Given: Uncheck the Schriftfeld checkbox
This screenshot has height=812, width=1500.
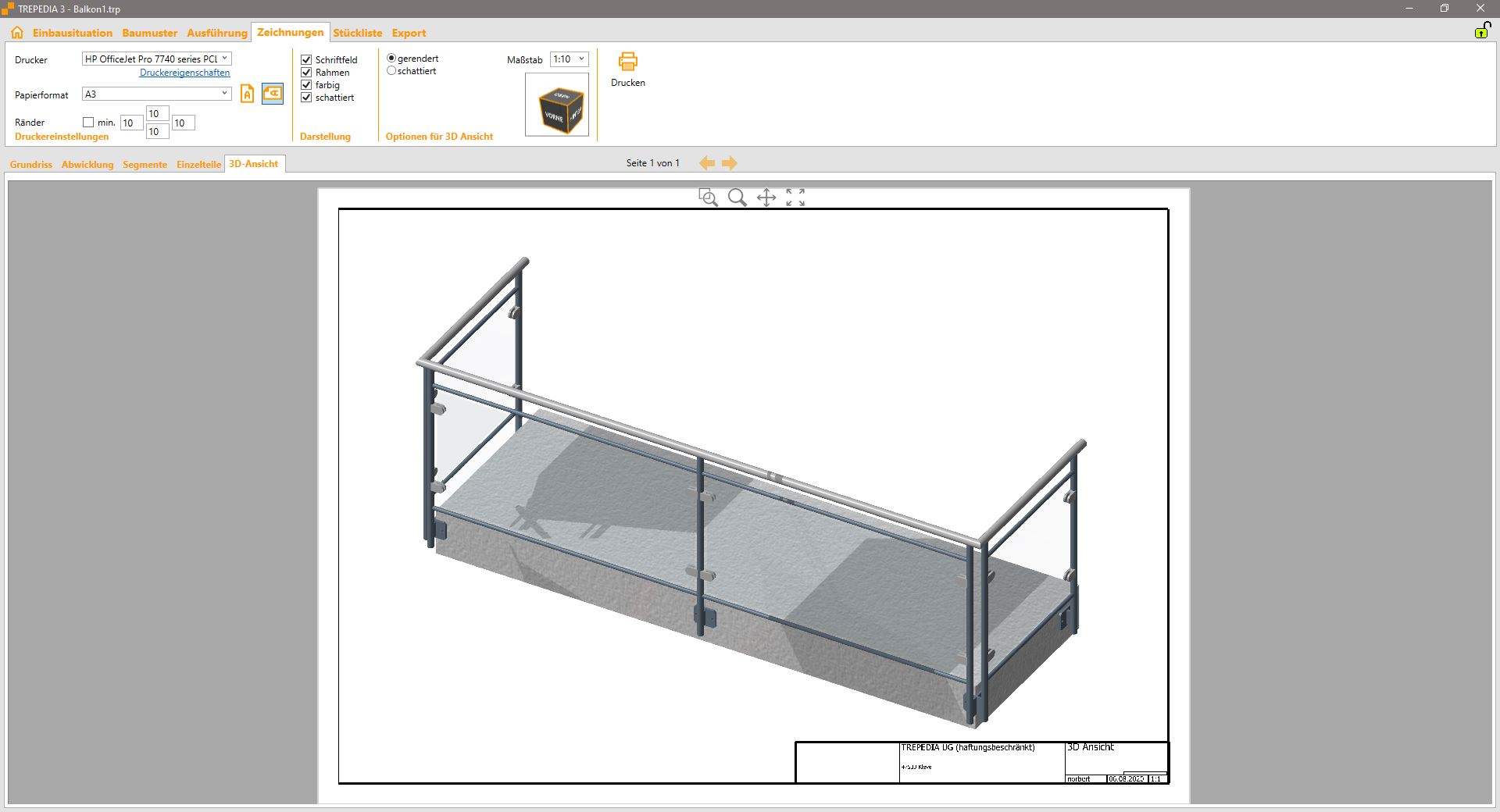Looking at the screenshot, I should (306, 60).
